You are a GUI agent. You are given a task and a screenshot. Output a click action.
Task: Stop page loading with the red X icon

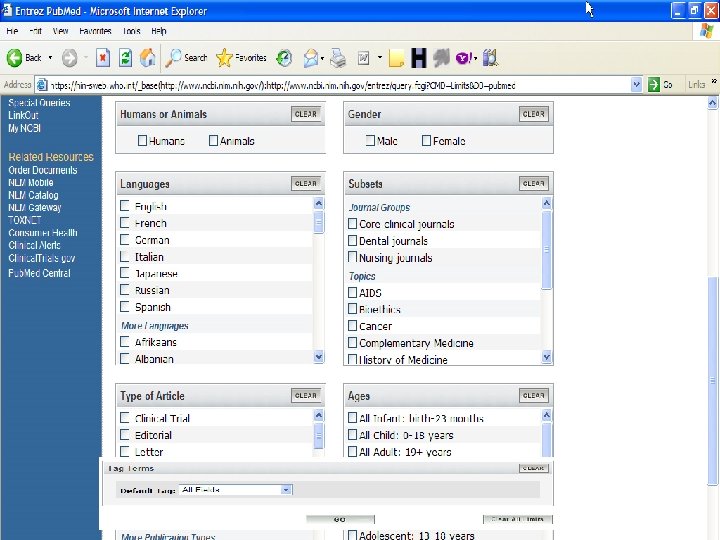coord(103,58)
